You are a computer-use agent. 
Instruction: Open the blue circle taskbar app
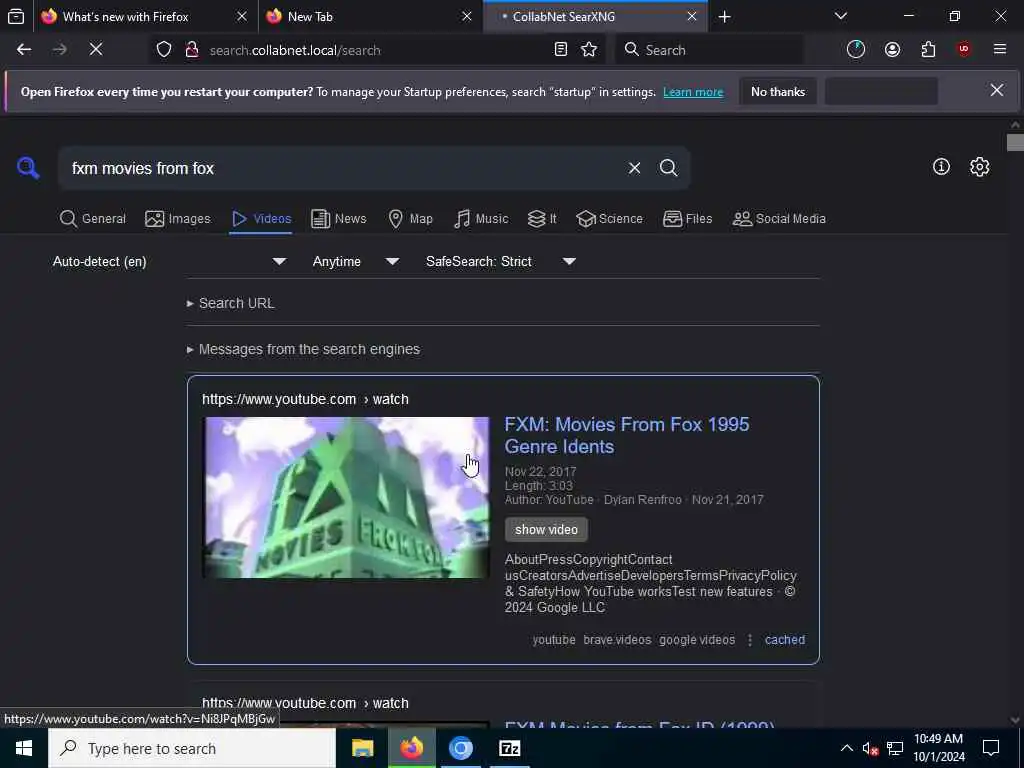point(460,748)
